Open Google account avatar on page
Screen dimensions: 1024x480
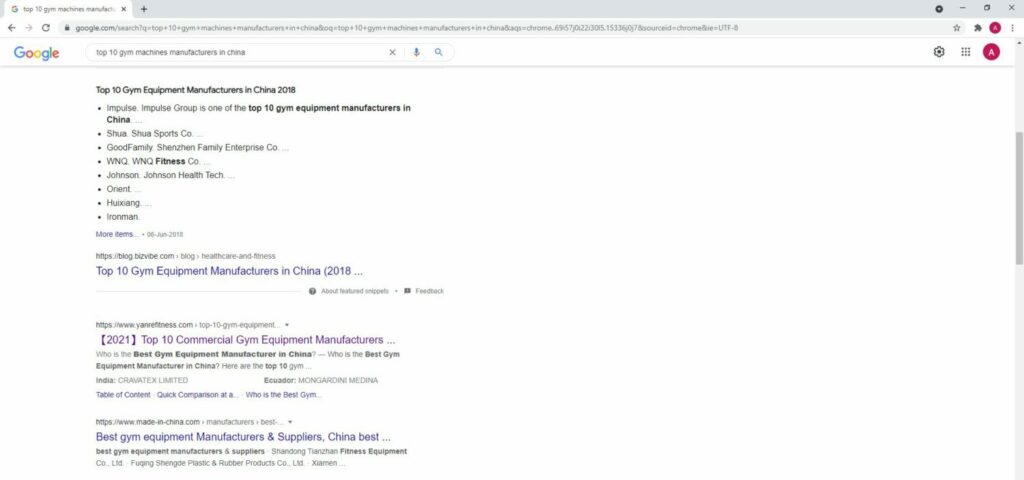tap(991, 52)
